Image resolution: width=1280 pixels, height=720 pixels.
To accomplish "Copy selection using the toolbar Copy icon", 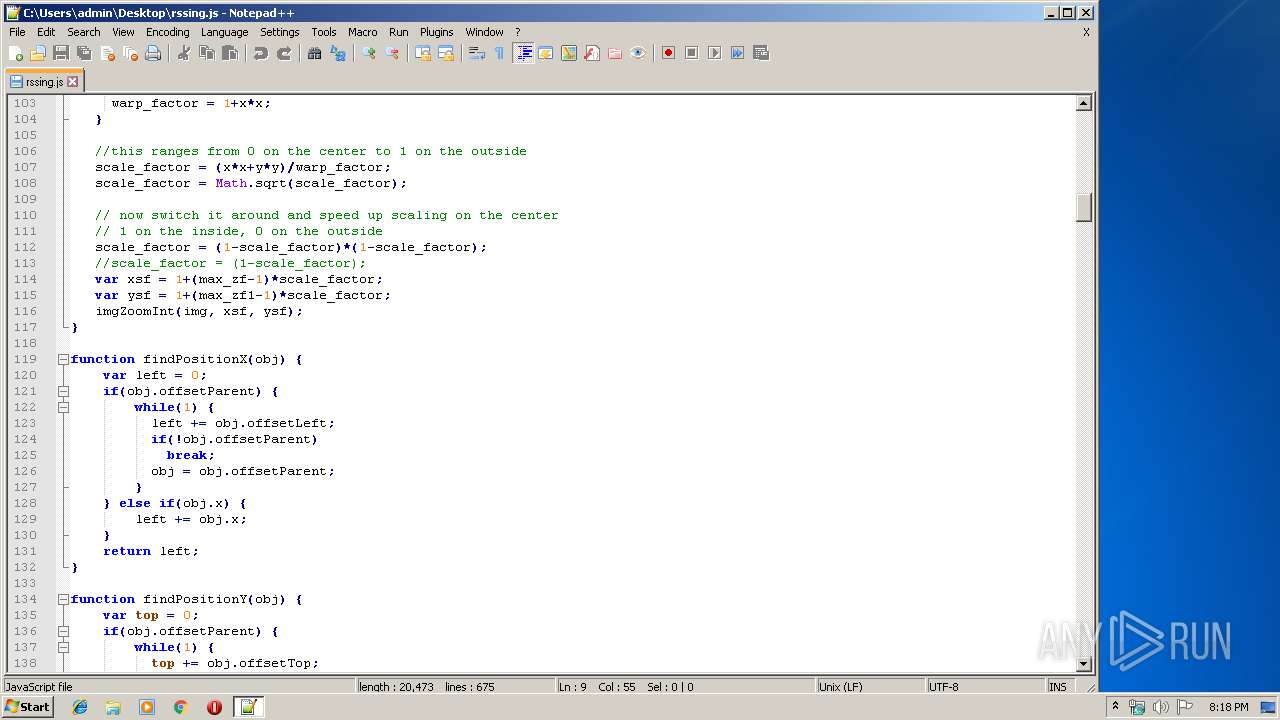I will click(207, 53).
